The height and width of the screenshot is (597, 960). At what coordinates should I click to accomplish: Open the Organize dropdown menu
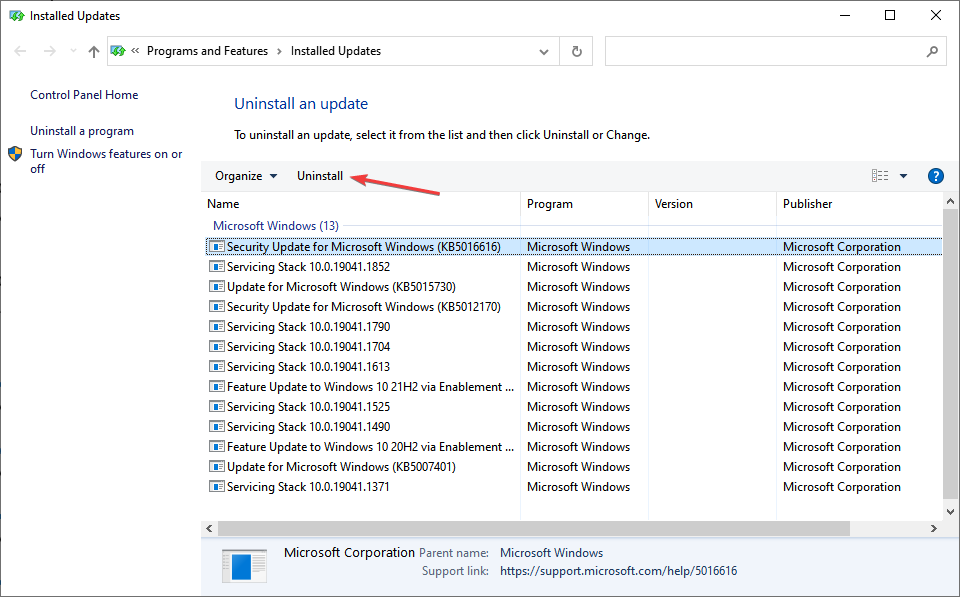click(x=246, y=176)
